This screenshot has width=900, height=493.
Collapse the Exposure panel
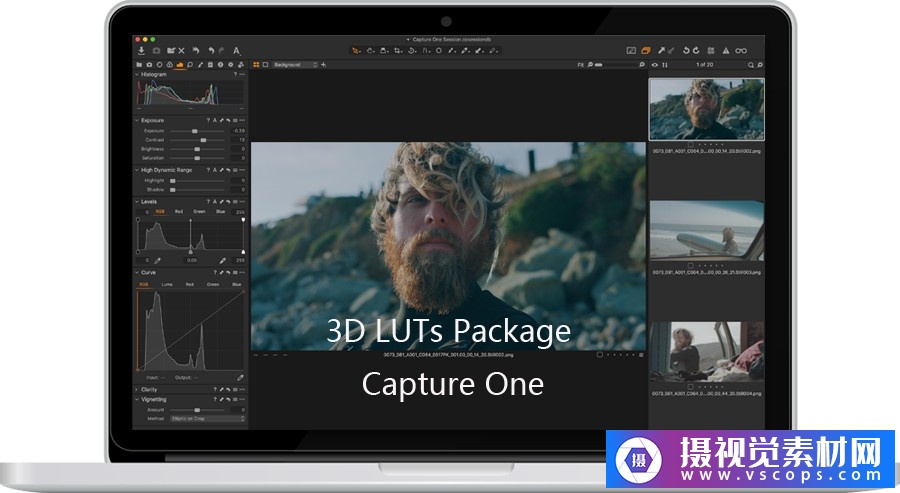click(x=137, y=121)
